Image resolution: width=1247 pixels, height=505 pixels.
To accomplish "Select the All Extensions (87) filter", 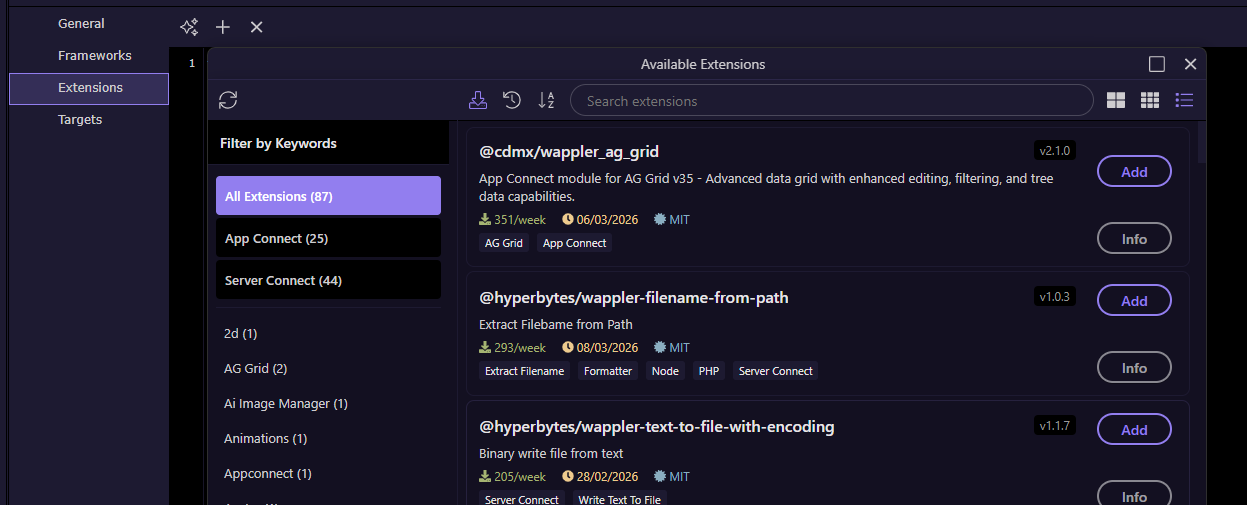I will pos(328,196).
